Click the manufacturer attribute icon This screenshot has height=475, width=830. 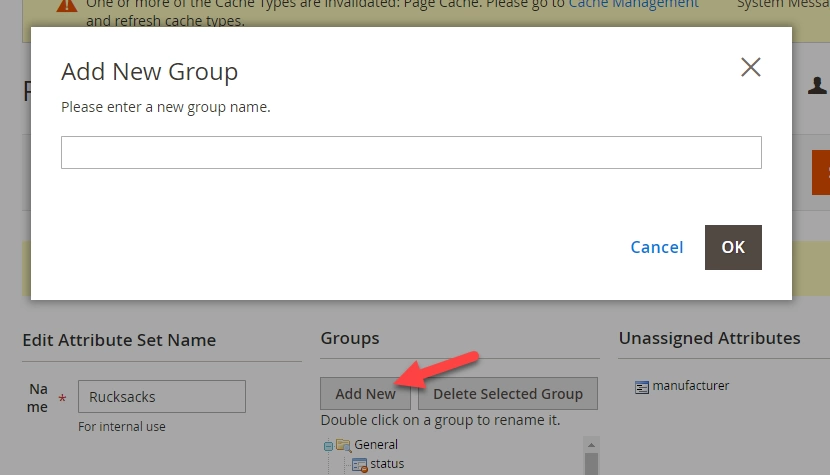pos(642,388)
